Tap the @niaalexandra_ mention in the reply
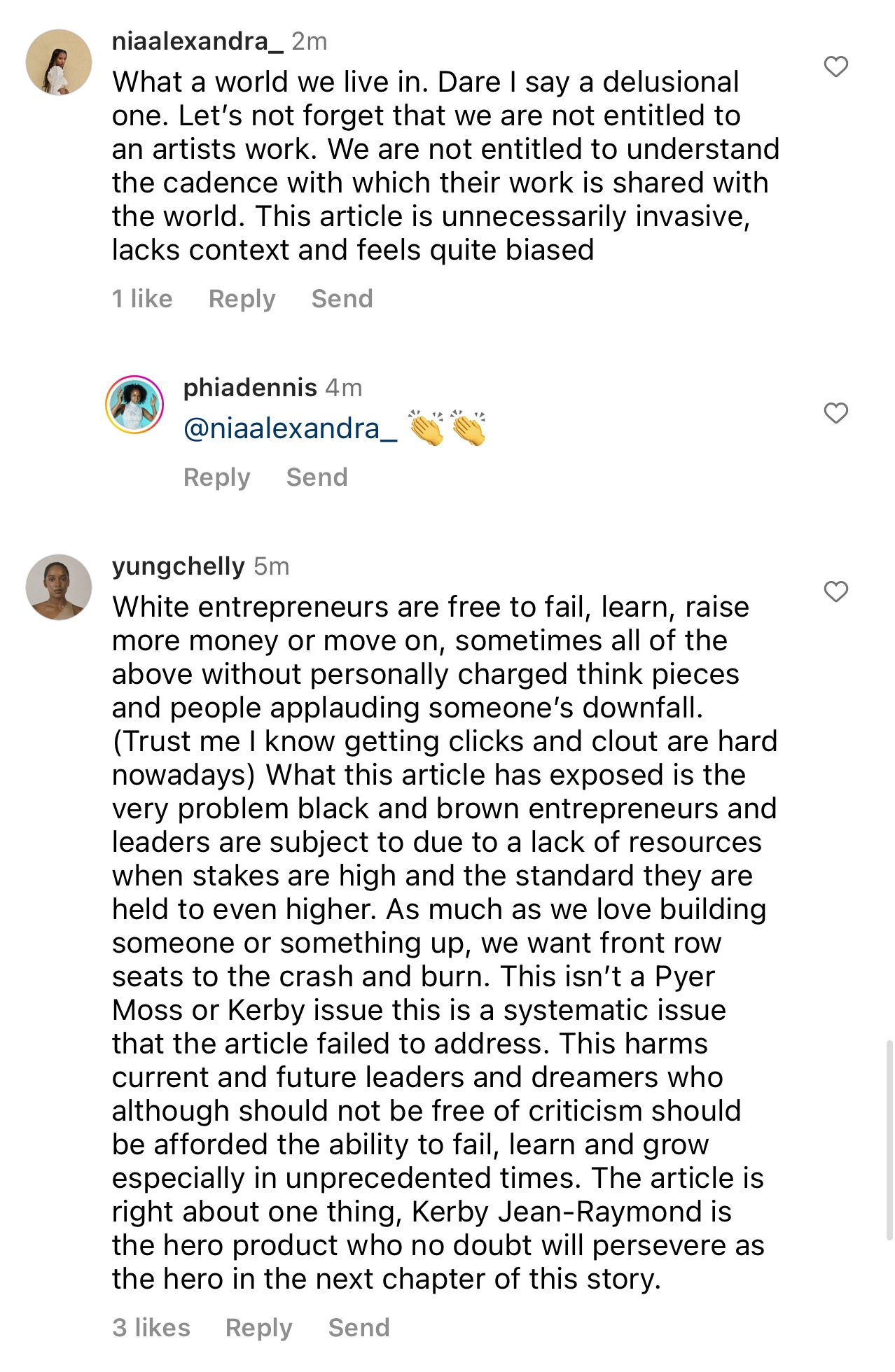Viewport: 895px width, 1372px height. pos(290,428)
